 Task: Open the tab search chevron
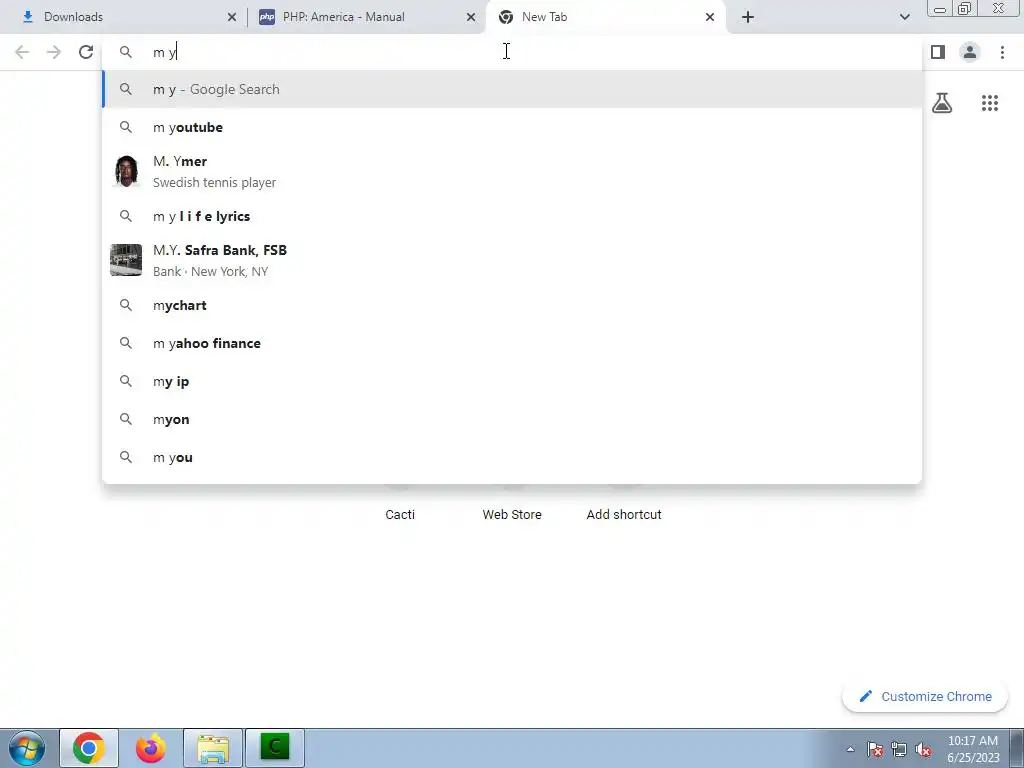904,17
